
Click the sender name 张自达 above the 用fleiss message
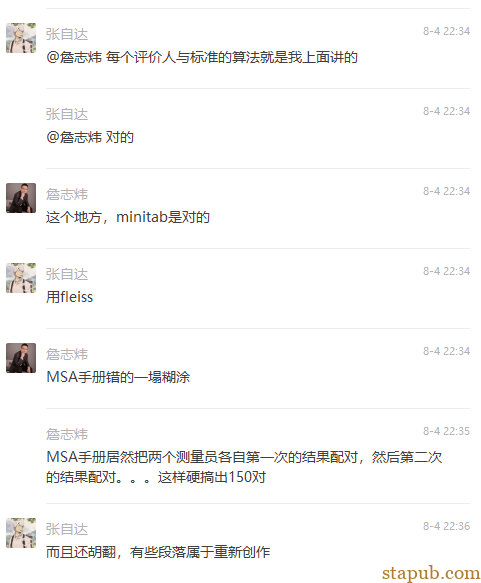pyautogui.click(x=67, y=274)
